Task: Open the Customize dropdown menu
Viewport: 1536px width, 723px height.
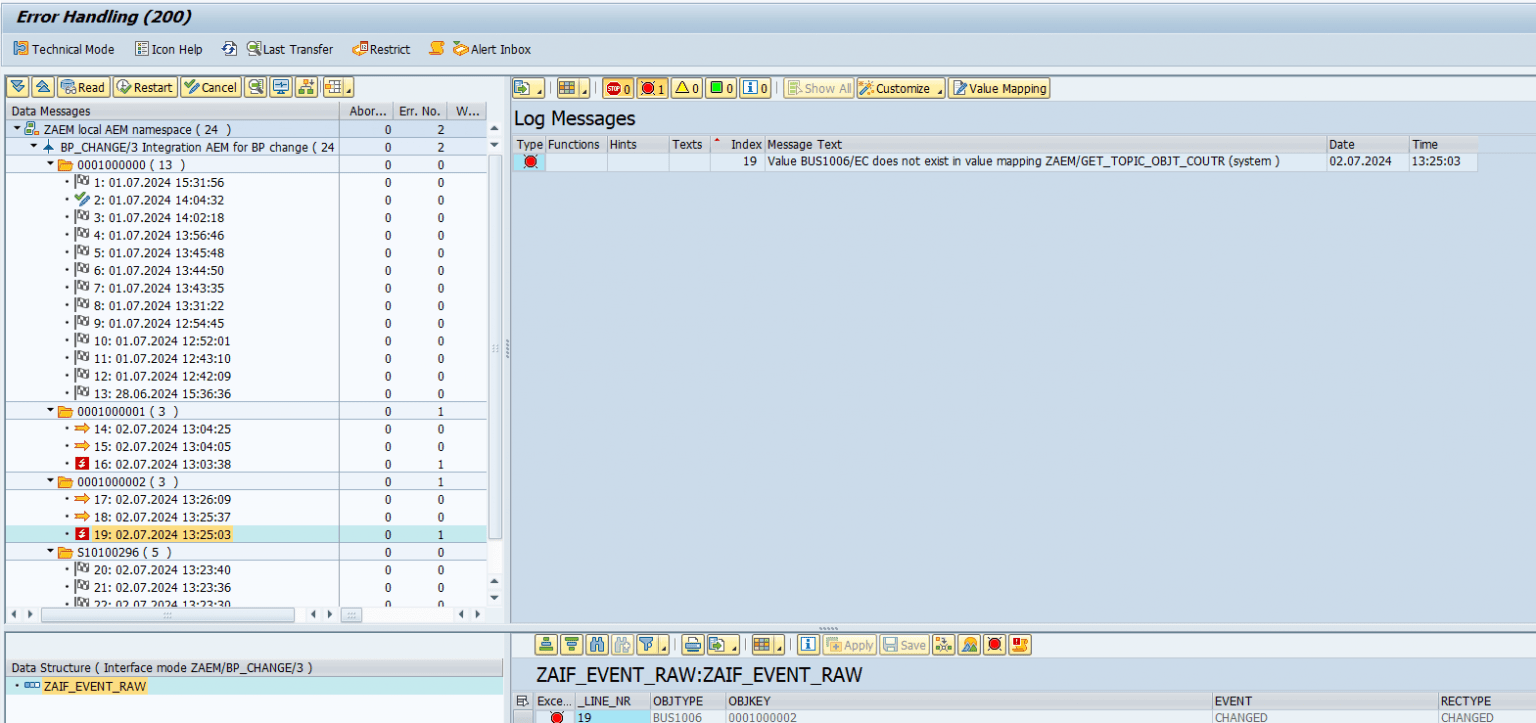Action: tap(900, 87)
